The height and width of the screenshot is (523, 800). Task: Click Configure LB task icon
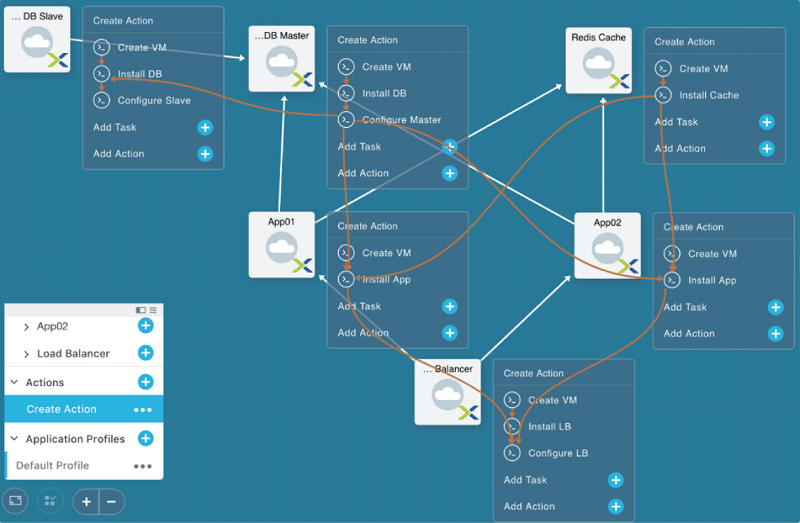point(512,453)
